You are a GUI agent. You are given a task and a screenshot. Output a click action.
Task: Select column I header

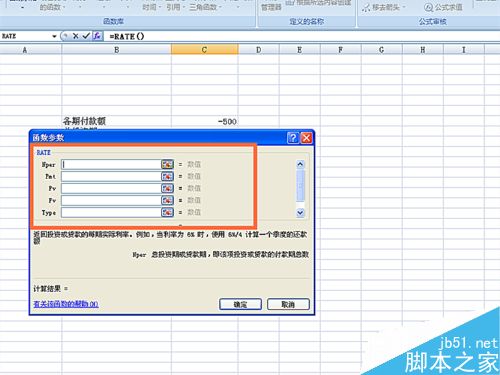pos(464,50)
